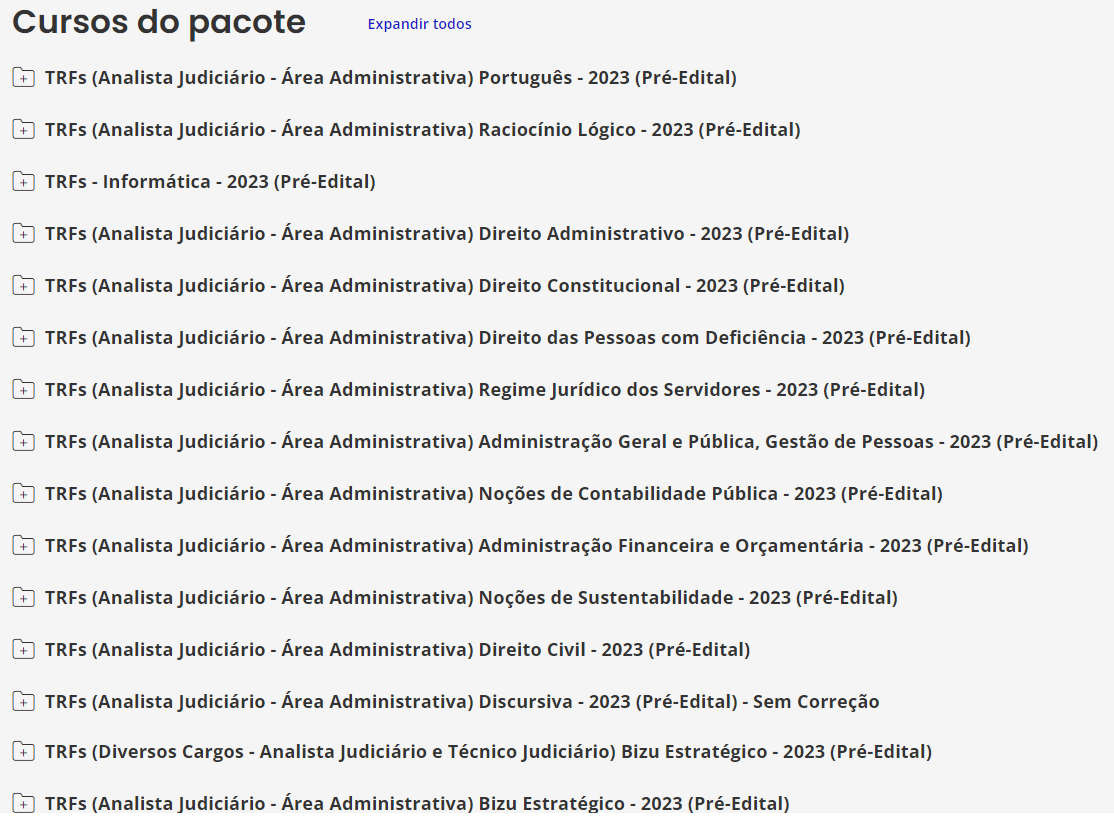1114x816 pixels.
Task: Click folder icon beside Noções de Contabilidade Pública
Action: [x=23, y=493]
